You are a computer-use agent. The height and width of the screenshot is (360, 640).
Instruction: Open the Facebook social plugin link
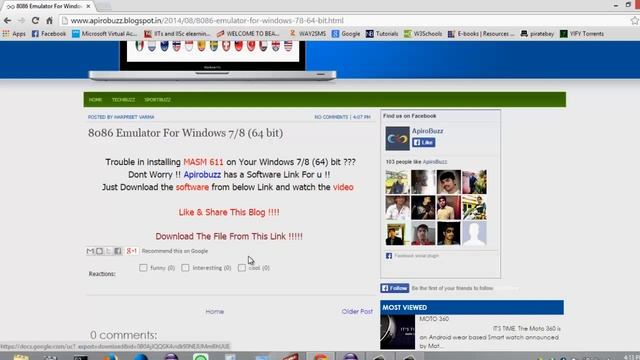pyautogui.click(x=416, y=256)
